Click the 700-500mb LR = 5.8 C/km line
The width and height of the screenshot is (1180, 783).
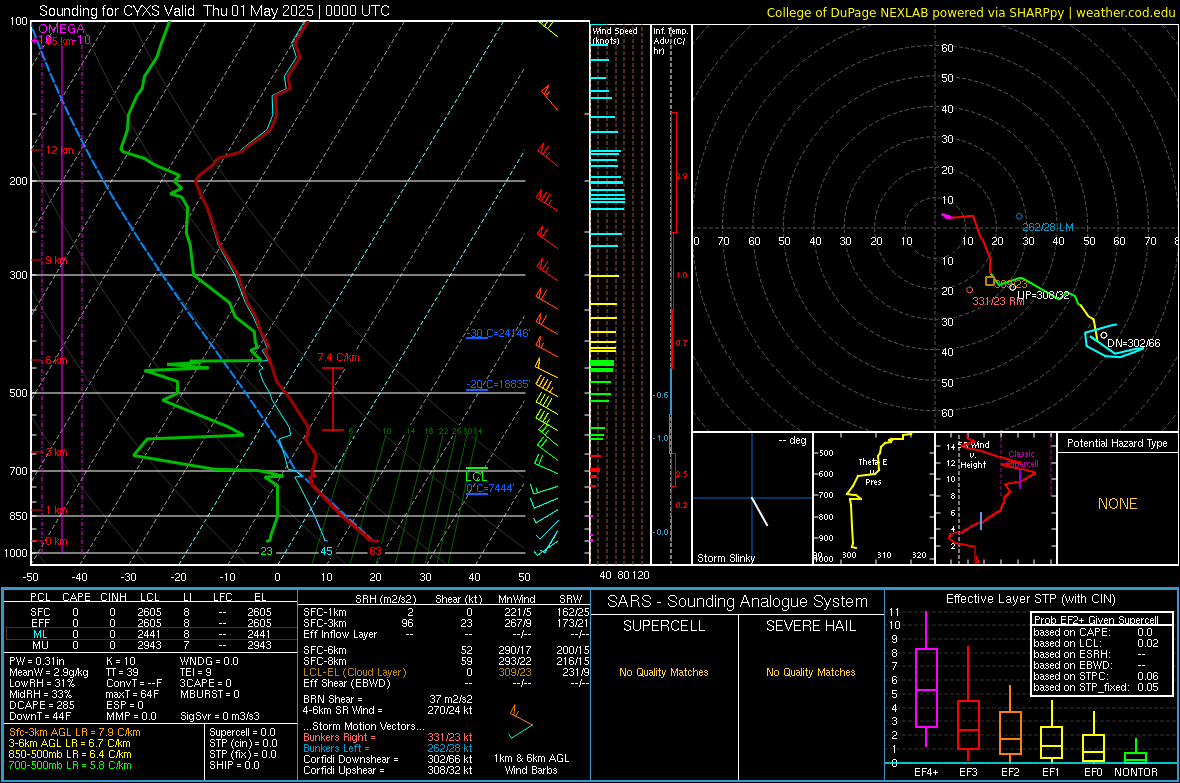tap(70, 766)
